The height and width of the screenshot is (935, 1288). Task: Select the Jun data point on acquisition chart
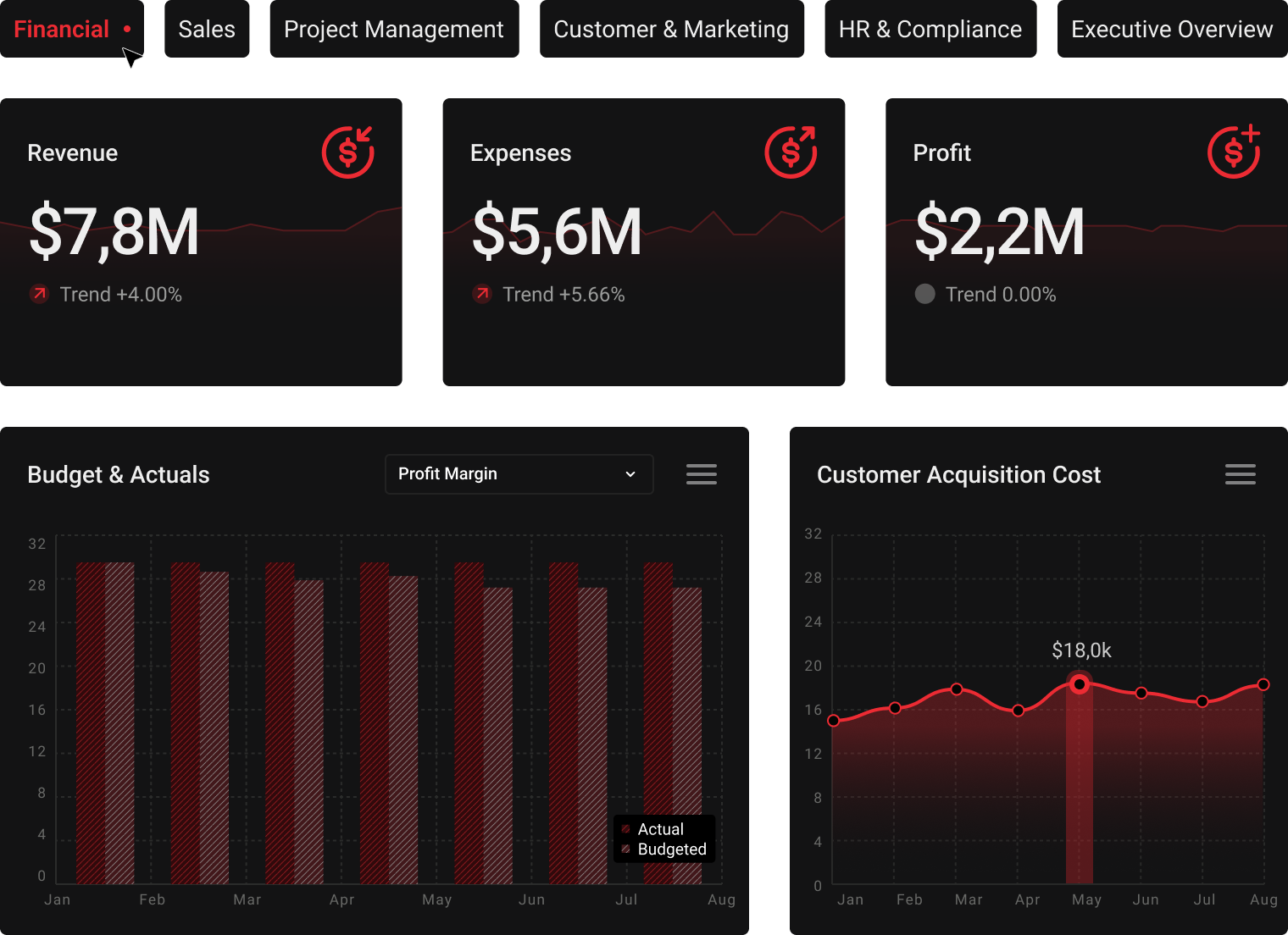click(1141, 693)
